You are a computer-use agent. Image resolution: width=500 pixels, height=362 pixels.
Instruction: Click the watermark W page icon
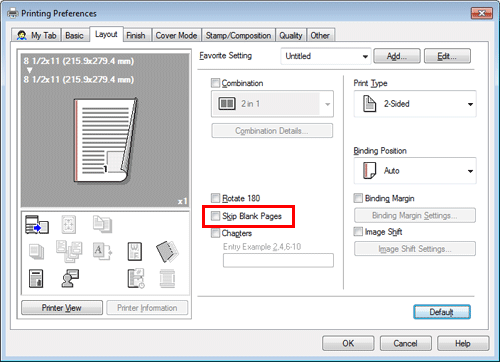pos(135,251)
